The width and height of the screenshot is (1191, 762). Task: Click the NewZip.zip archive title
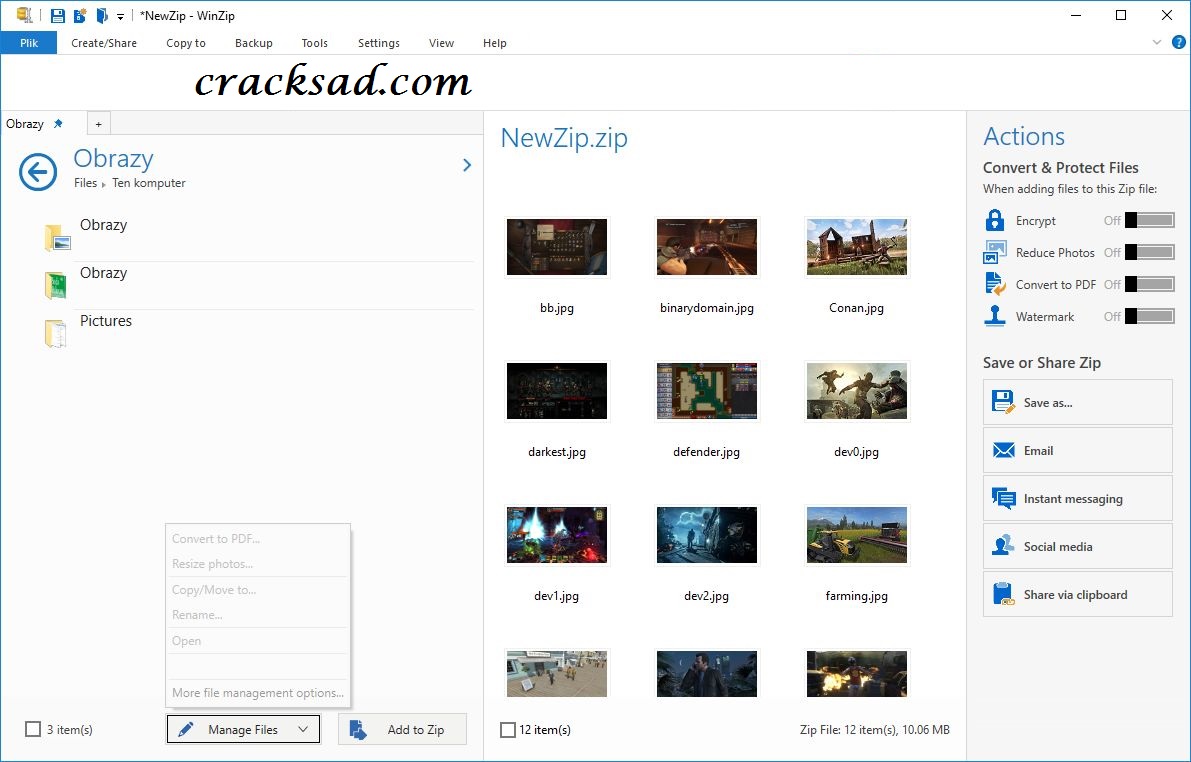[564, 138]
